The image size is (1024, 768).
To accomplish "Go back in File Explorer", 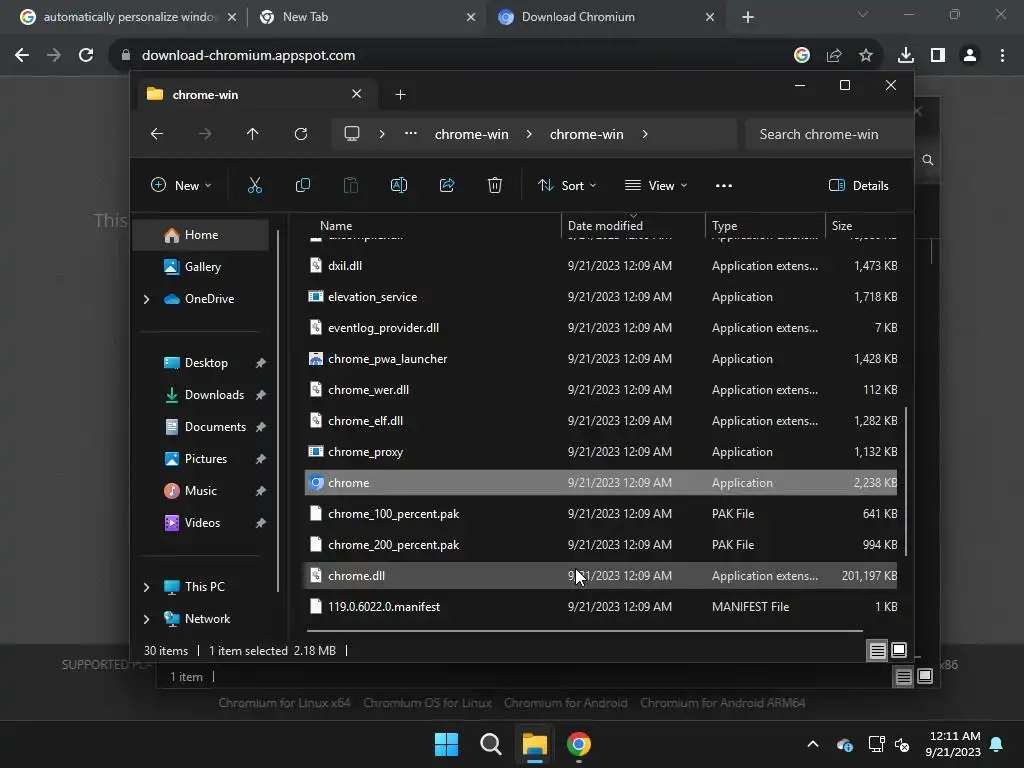I will pos(157,134).
